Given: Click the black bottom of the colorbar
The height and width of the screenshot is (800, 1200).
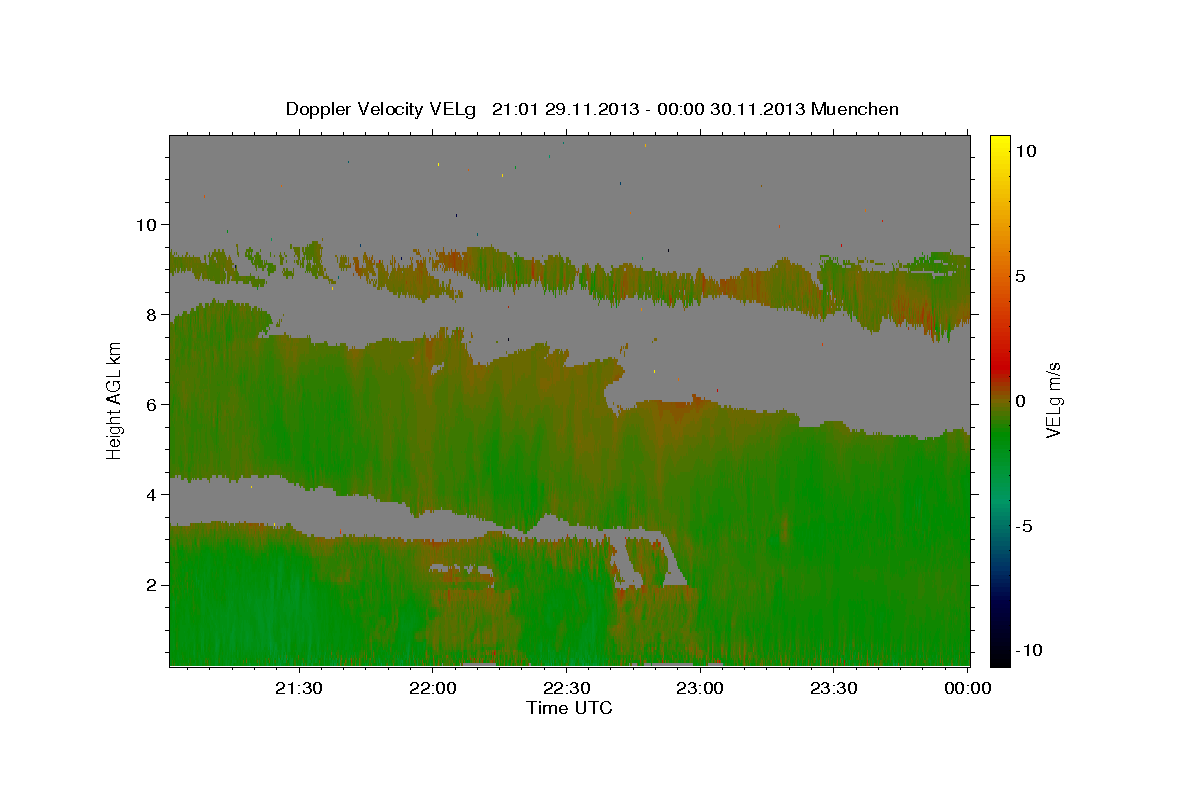Looking at the screenshot, I should click(x=999, y=657).
